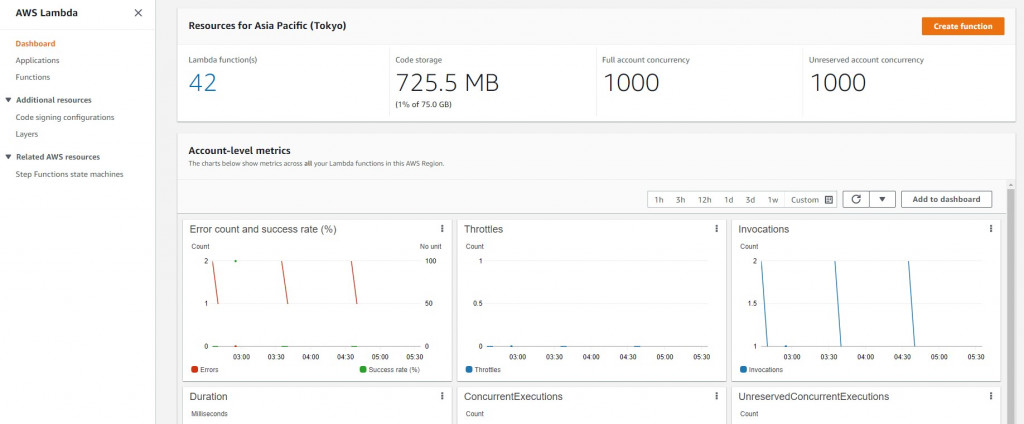The image size is (1024, 424).
Task: Collapse the Related AWS resources section
Action: point(9,157)
